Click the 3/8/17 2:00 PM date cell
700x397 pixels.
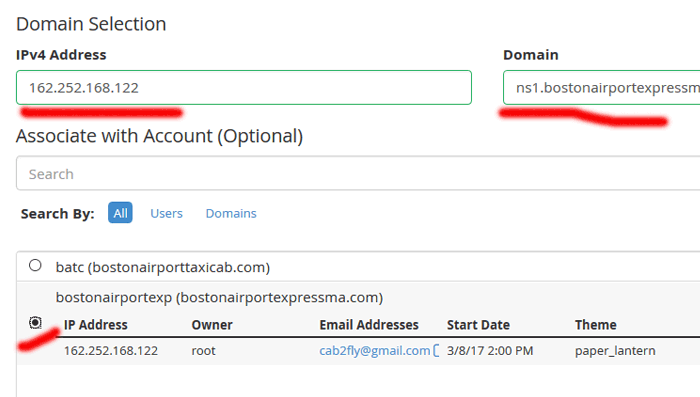pyautogui.click(x=490, y=351)
